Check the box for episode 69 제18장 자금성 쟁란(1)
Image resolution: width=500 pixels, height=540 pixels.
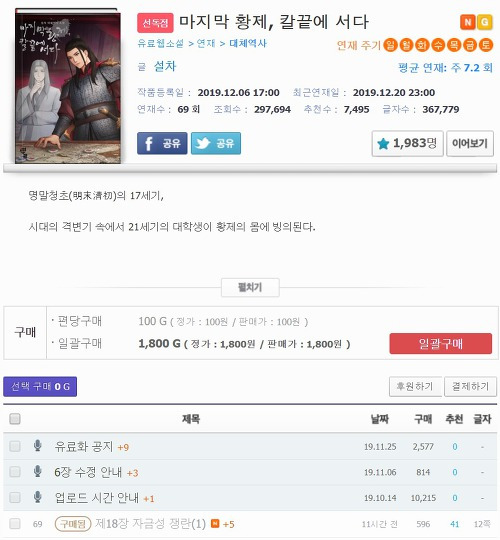(15, 523)
